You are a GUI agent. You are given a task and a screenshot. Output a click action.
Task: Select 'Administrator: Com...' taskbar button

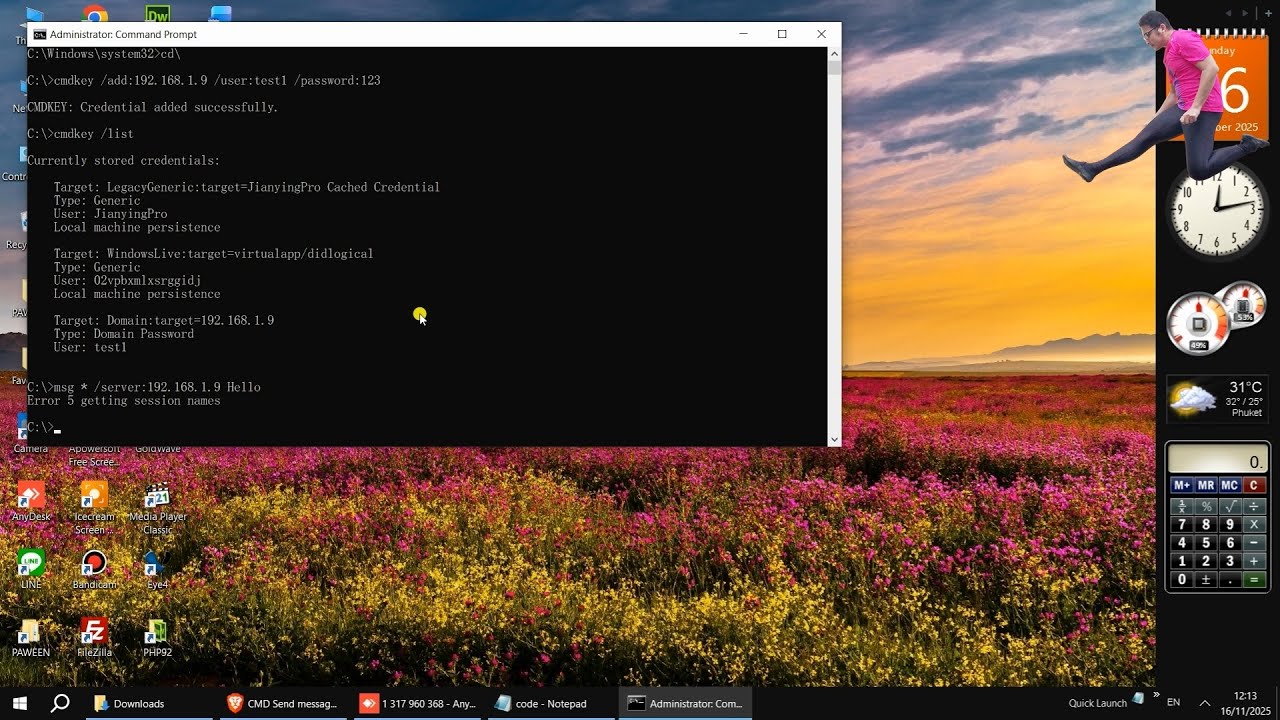pos(685,703)
